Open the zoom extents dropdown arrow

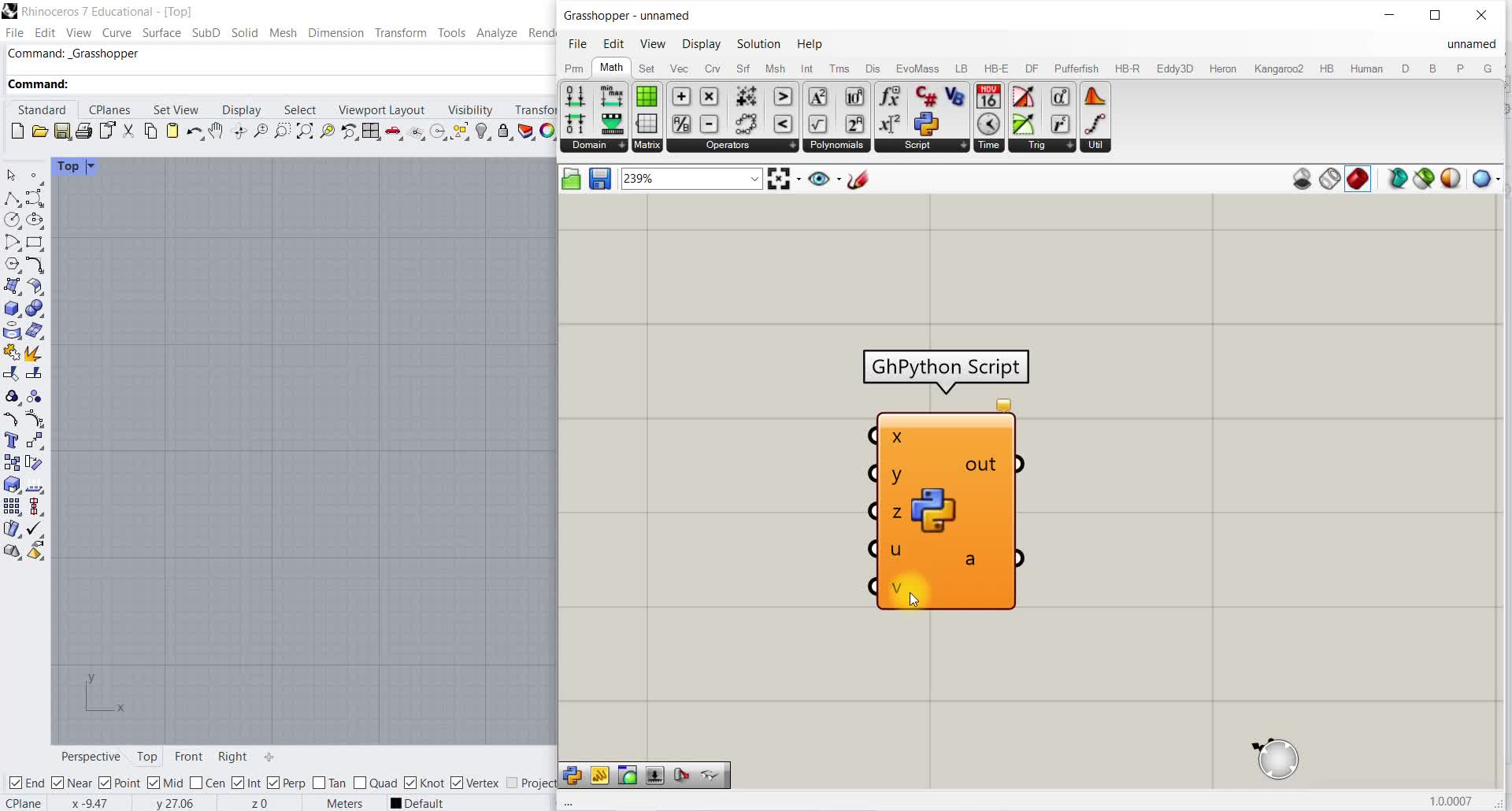coord(799,180)
